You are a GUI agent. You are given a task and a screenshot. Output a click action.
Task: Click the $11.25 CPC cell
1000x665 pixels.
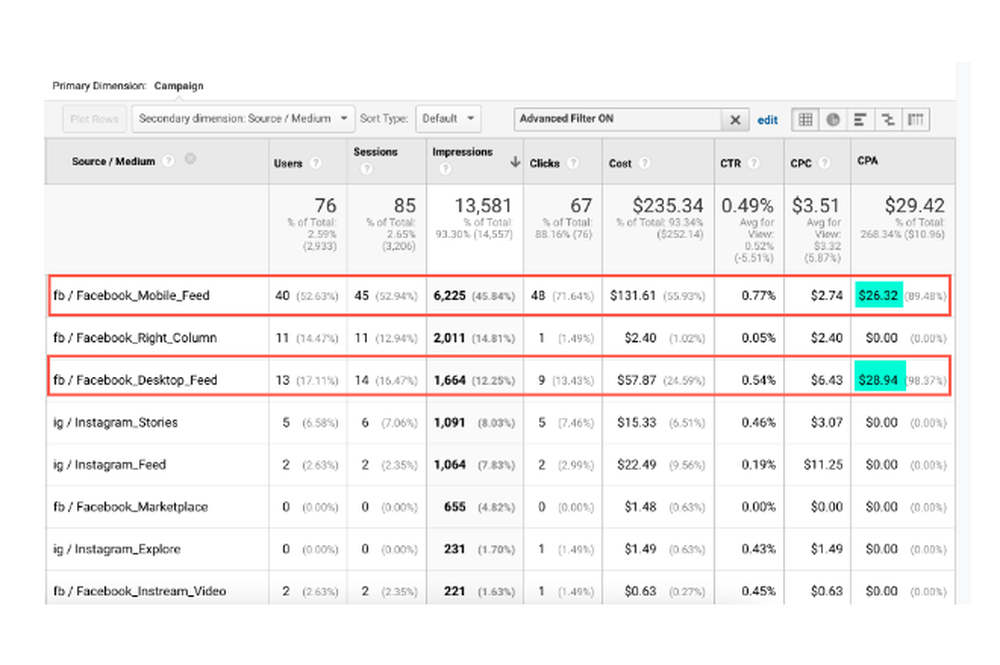tap(823, 465)
